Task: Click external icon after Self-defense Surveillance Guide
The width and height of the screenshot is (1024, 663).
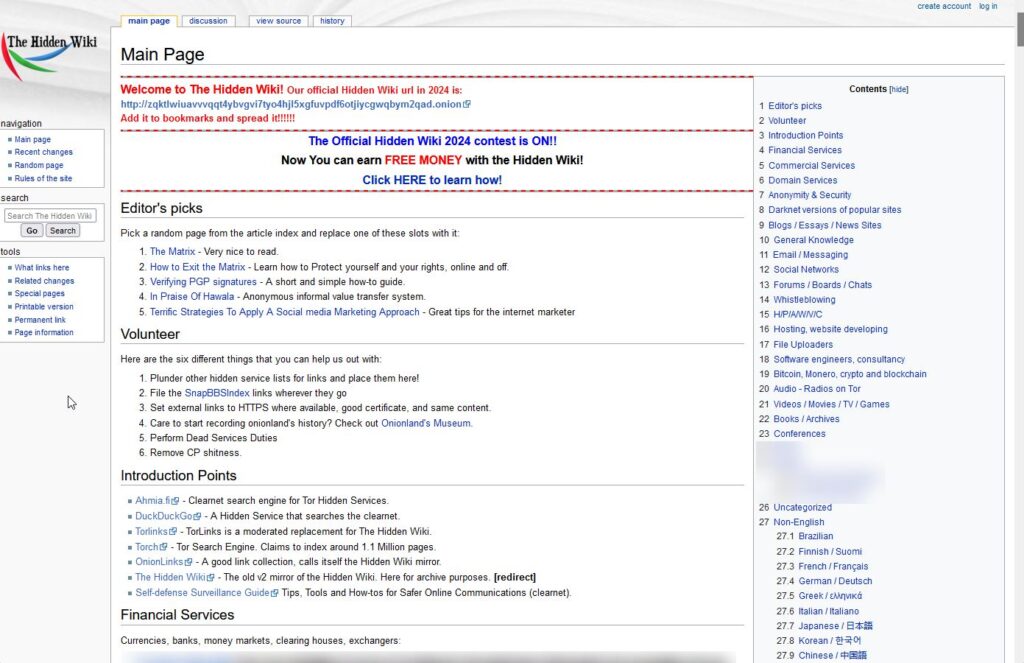Action: click(274, 593)
